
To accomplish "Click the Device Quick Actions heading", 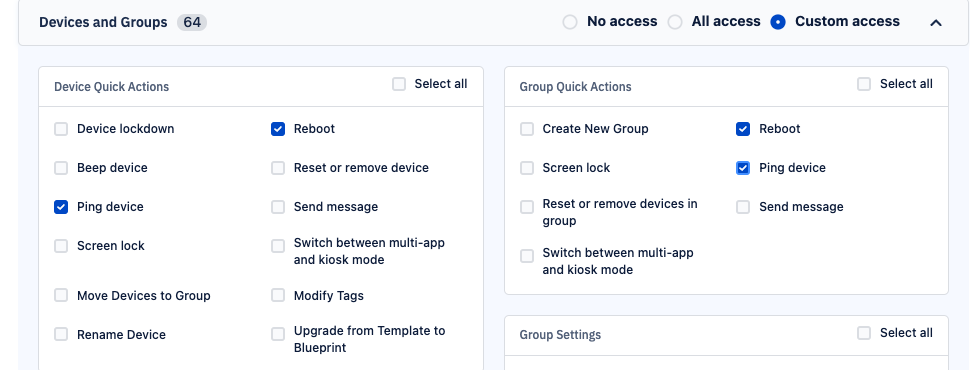I will 111,87.
